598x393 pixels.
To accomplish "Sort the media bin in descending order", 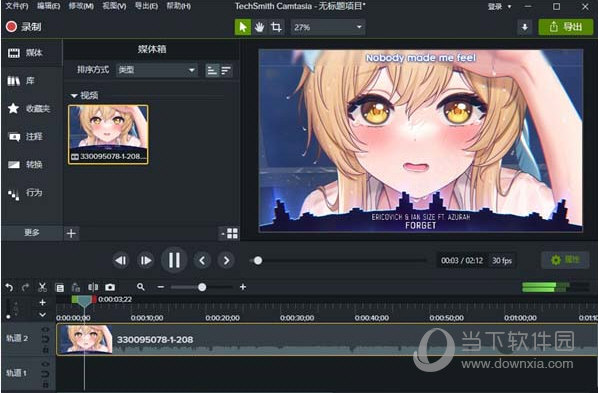I will click(226, 71).
